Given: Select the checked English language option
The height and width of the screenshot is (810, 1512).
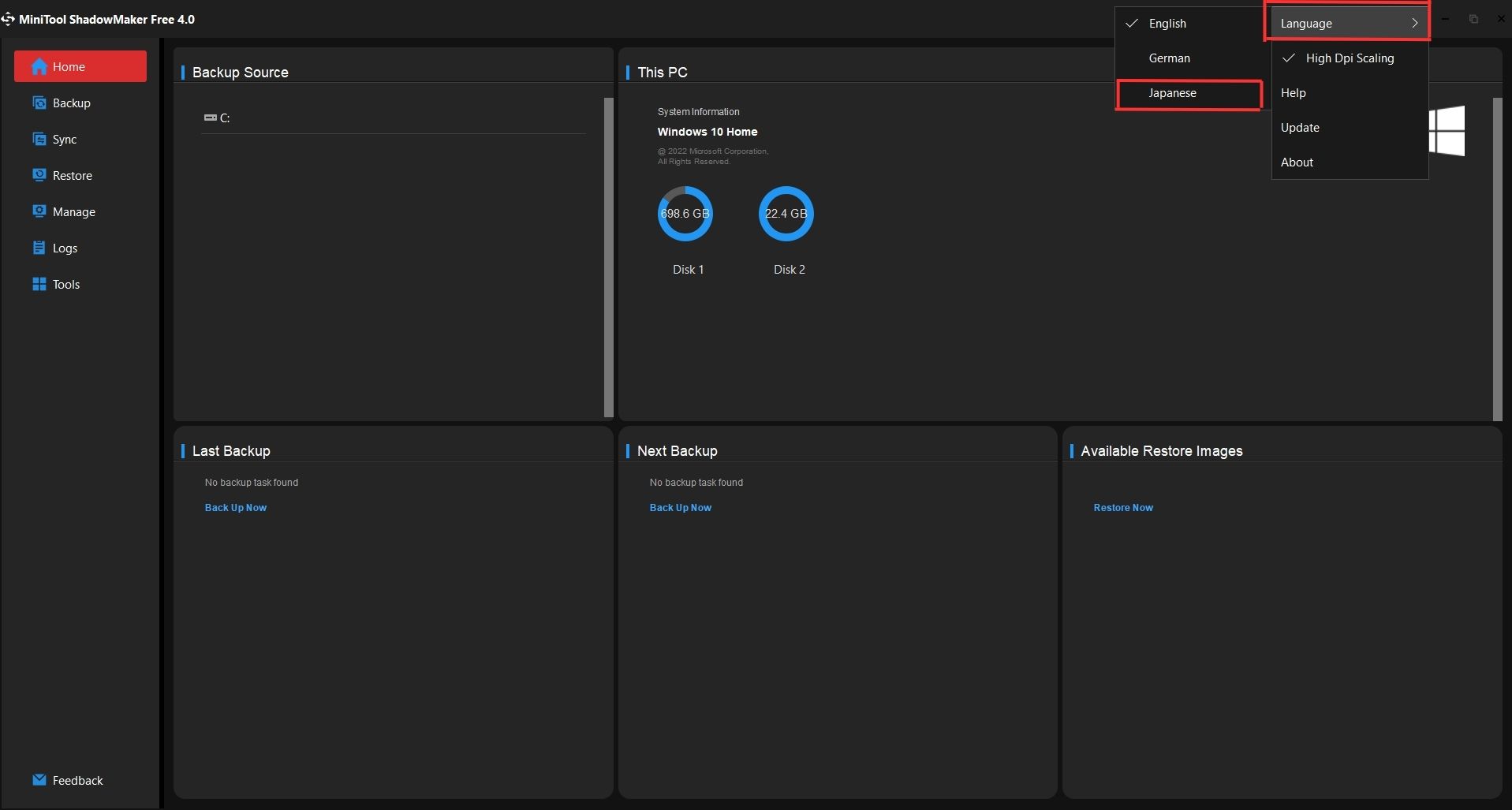Looking at the screenshot, I should tap(1167, 24).
